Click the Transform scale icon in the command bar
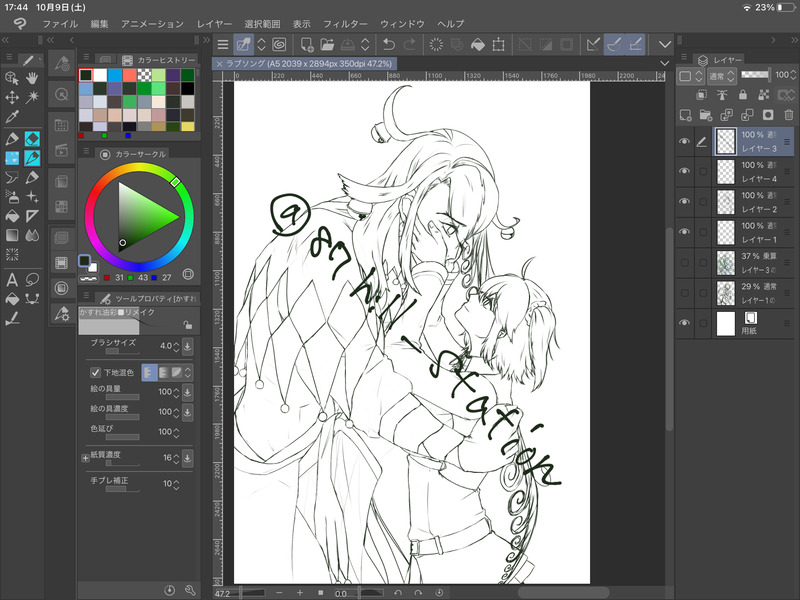Screen dimensions: 800x600 pyautogui.click(x=498, y=45)
